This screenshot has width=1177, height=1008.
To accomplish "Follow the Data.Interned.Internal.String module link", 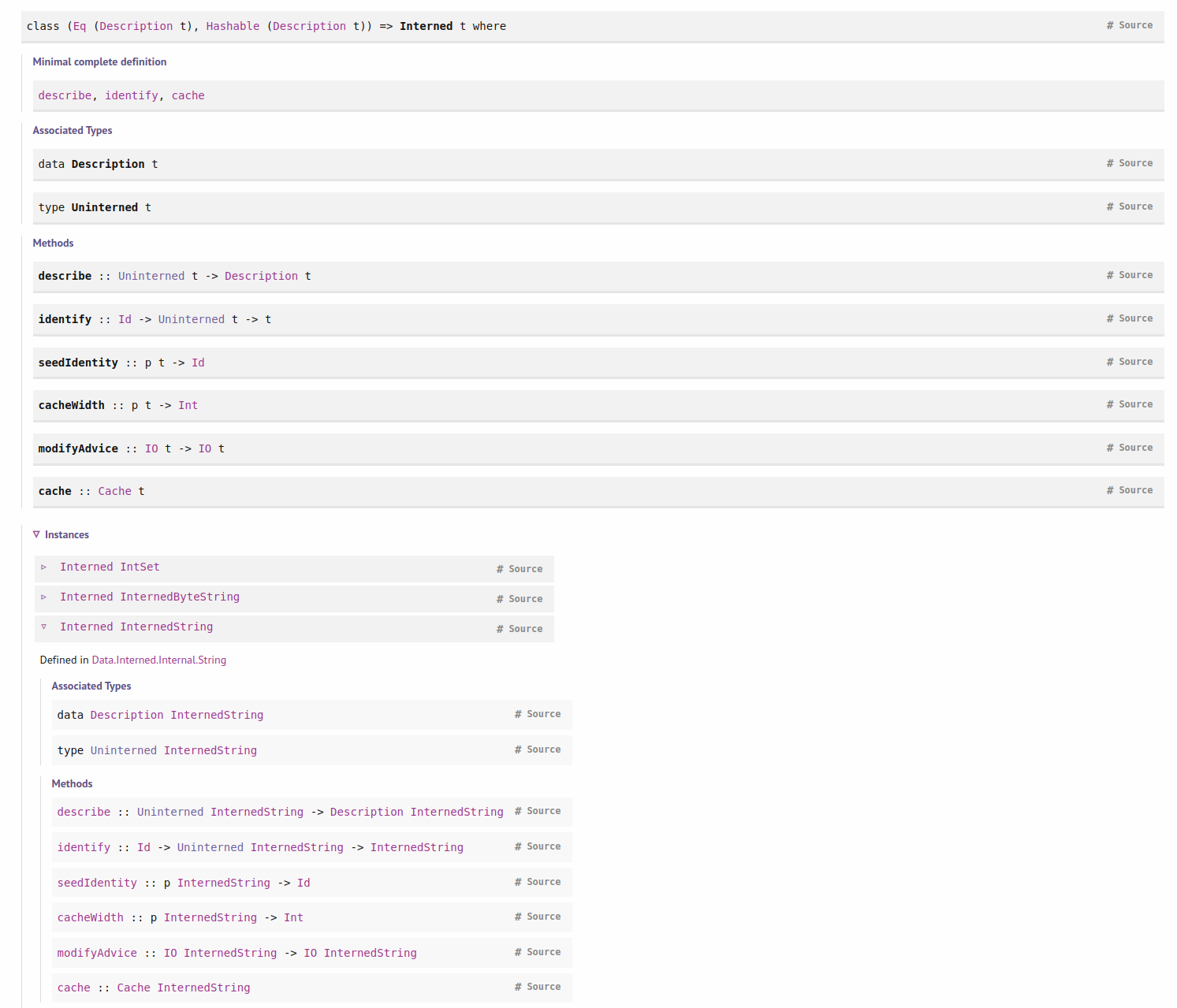I will click(x=159, y=660).
